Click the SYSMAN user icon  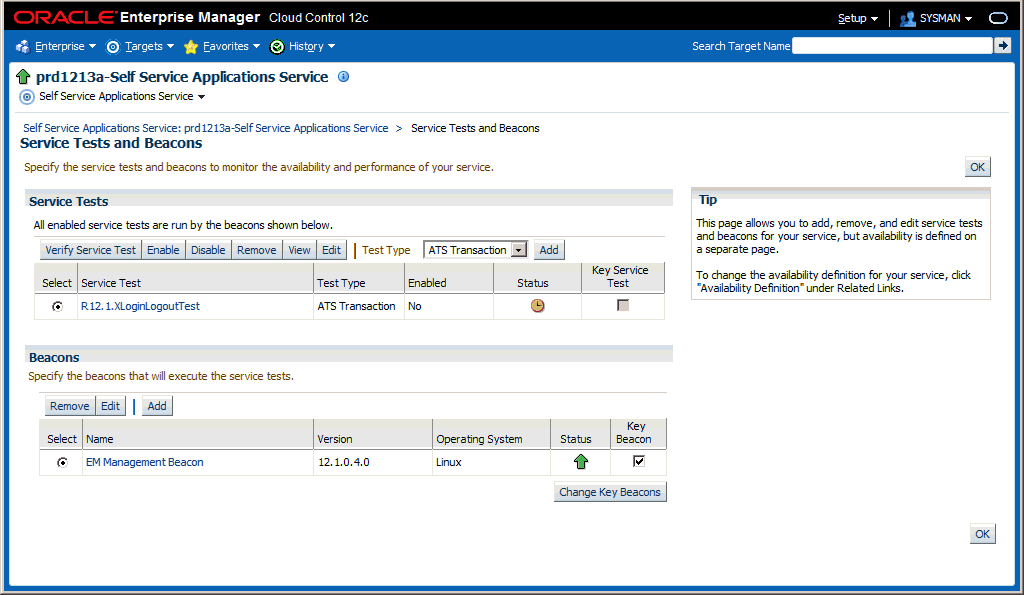pyautogui.click(x=907, y=19)
